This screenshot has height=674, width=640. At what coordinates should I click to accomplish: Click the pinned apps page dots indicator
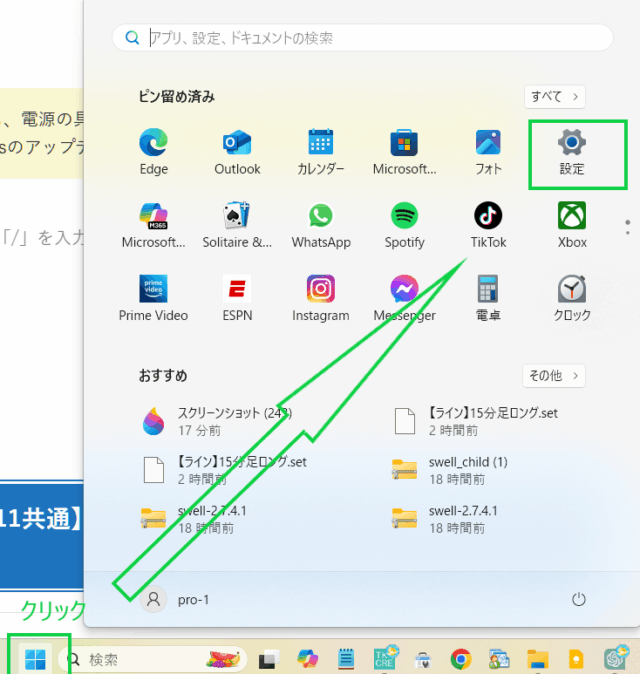click(628, 227)
